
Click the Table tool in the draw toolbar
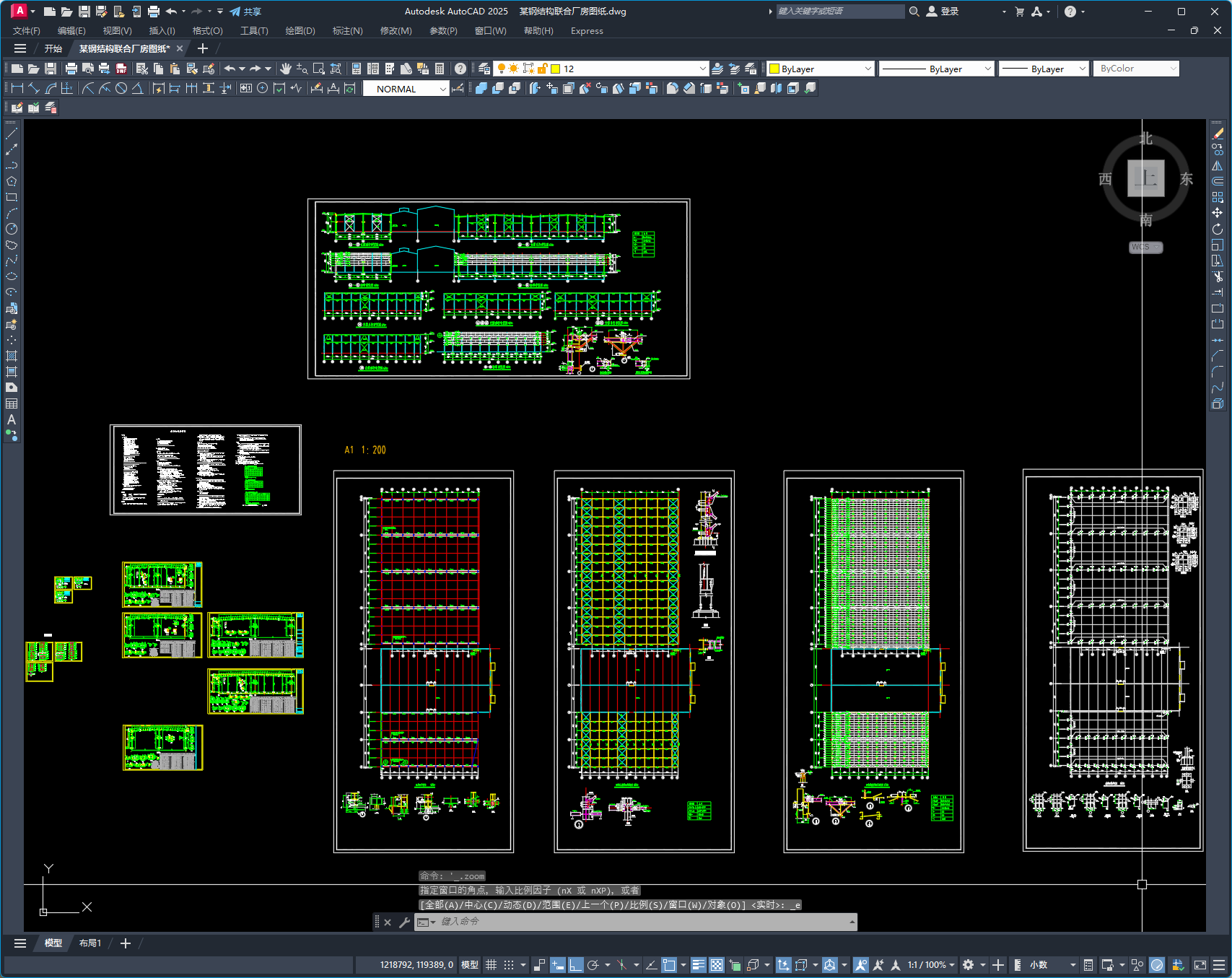[12, 403]
